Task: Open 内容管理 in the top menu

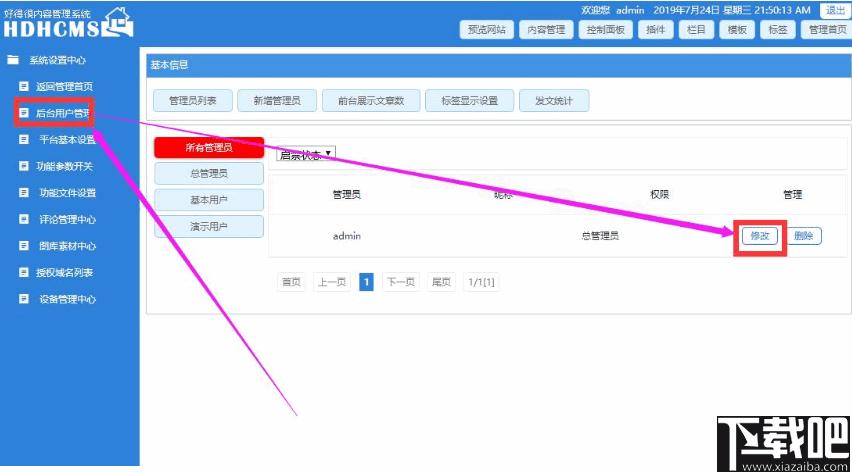Action: (546, 30)
